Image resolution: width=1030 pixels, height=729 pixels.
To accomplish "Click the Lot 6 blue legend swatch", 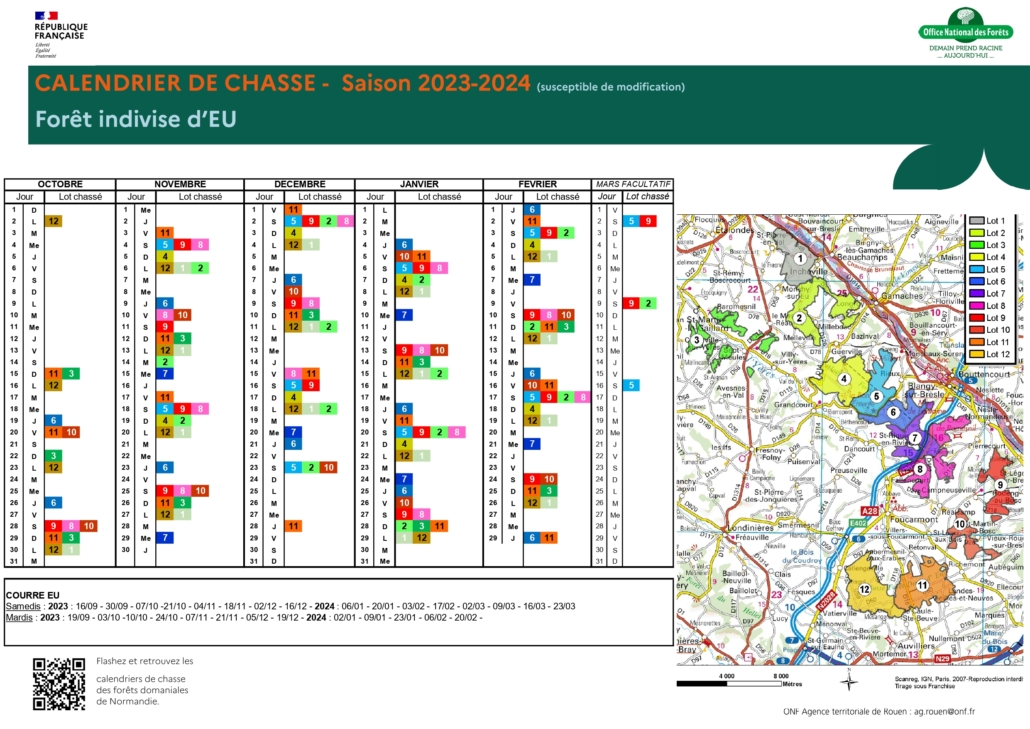I will pyautogui.click(x=977, y=282).
